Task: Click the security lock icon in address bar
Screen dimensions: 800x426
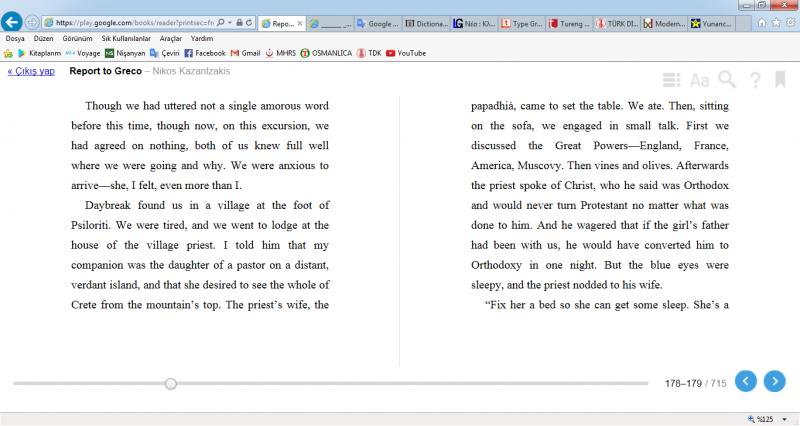Action: point(239,22)
